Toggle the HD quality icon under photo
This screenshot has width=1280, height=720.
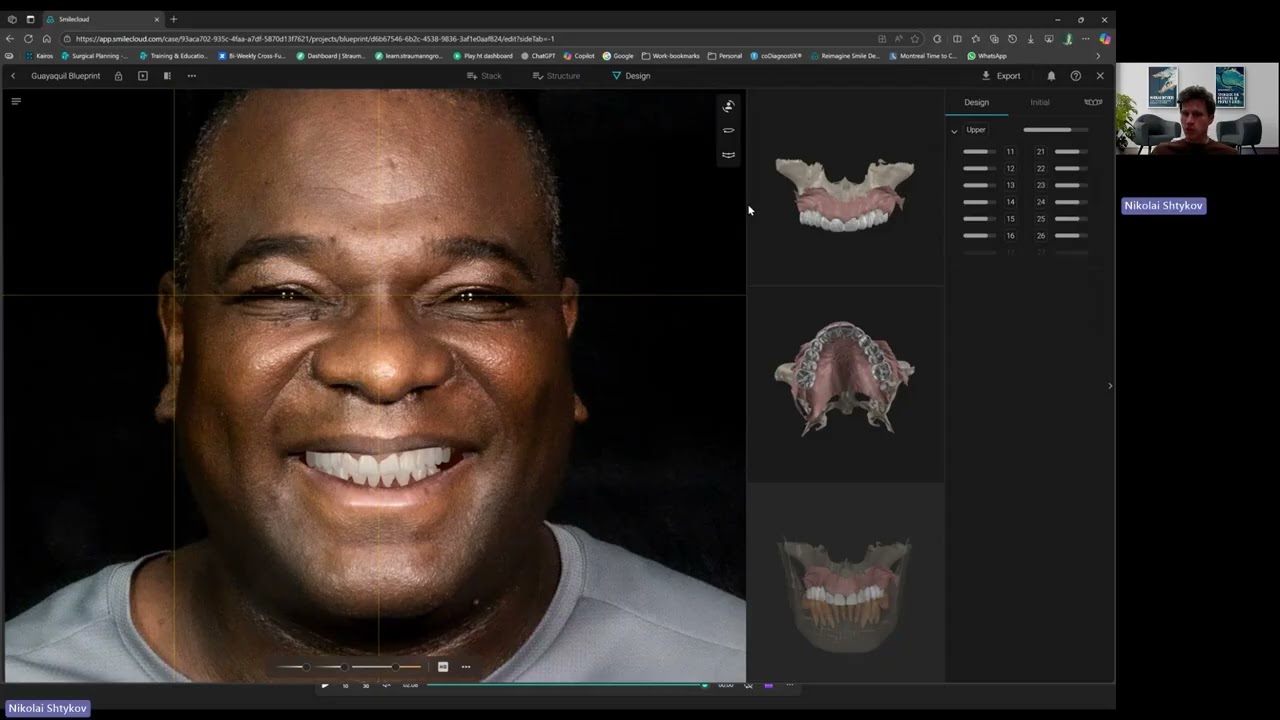coord(443,667)
